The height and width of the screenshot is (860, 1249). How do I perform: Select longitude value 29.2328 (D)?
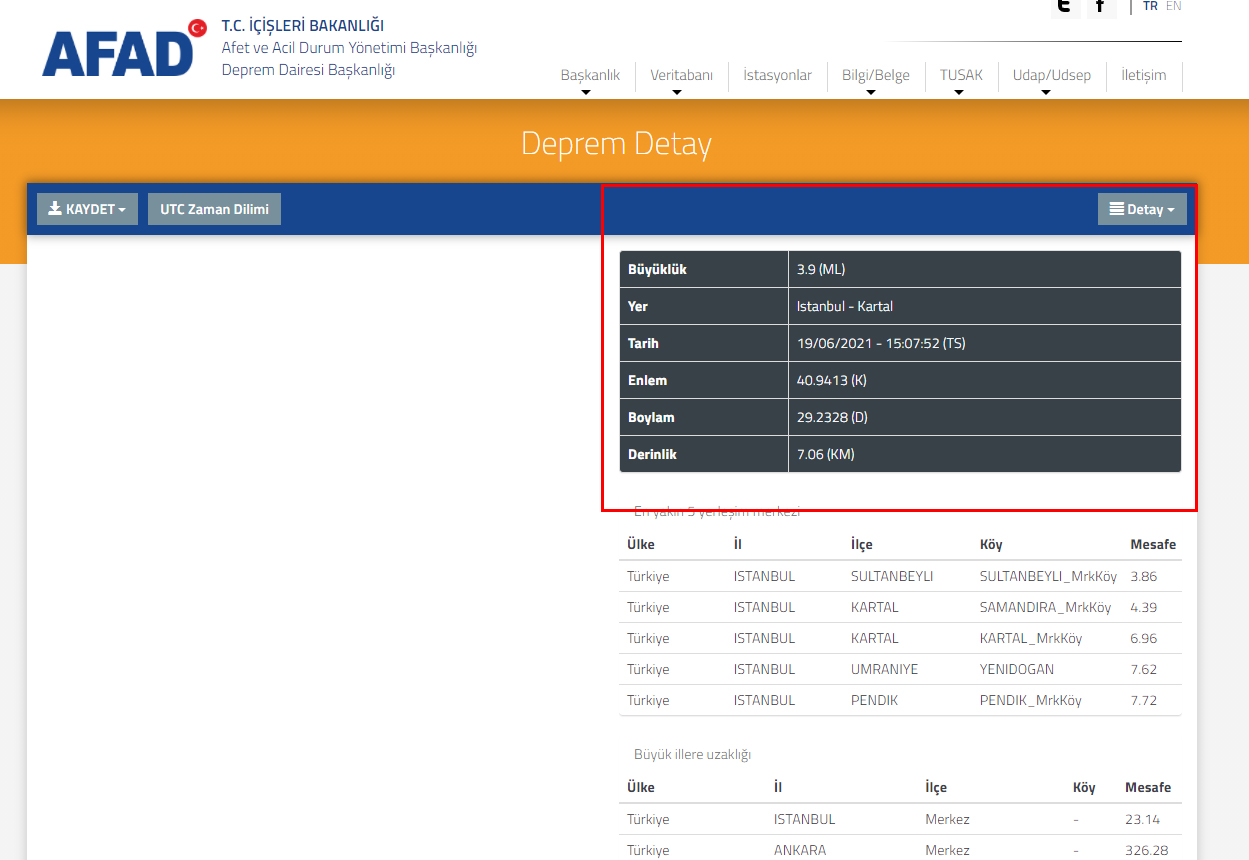[x=832, y=417]
